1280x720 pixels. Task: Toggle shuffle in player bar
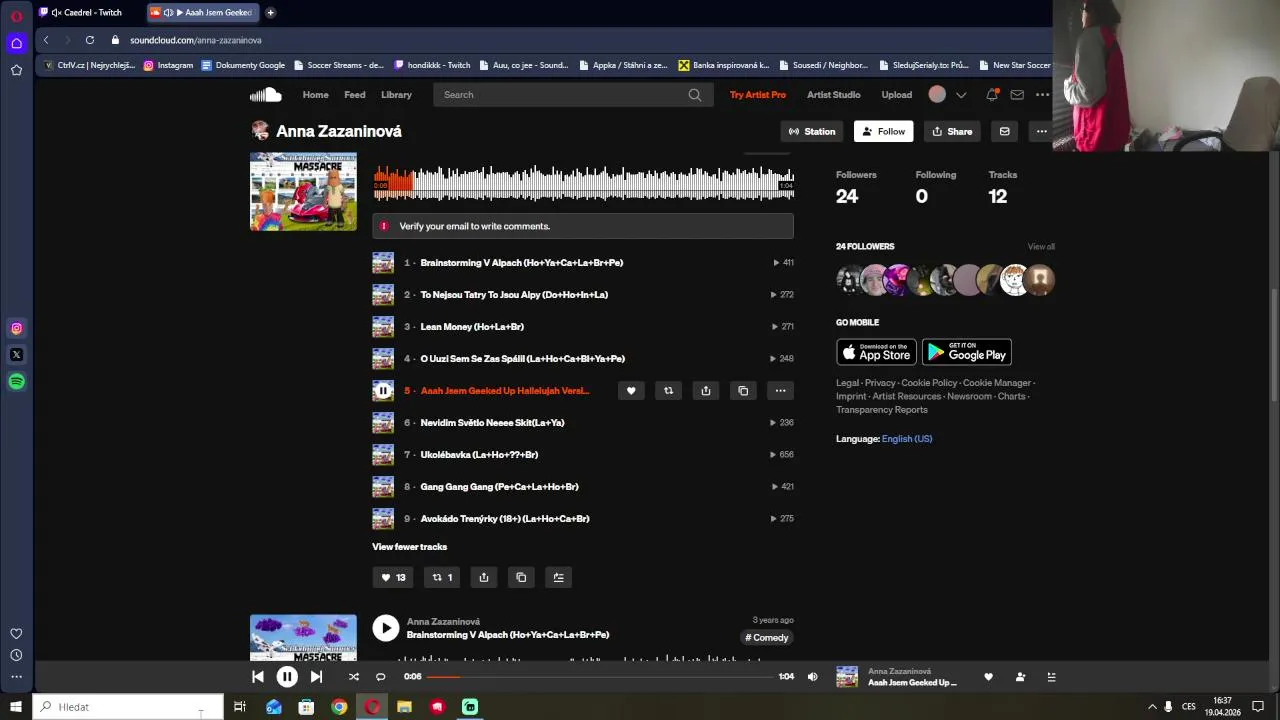pos(353,677)
